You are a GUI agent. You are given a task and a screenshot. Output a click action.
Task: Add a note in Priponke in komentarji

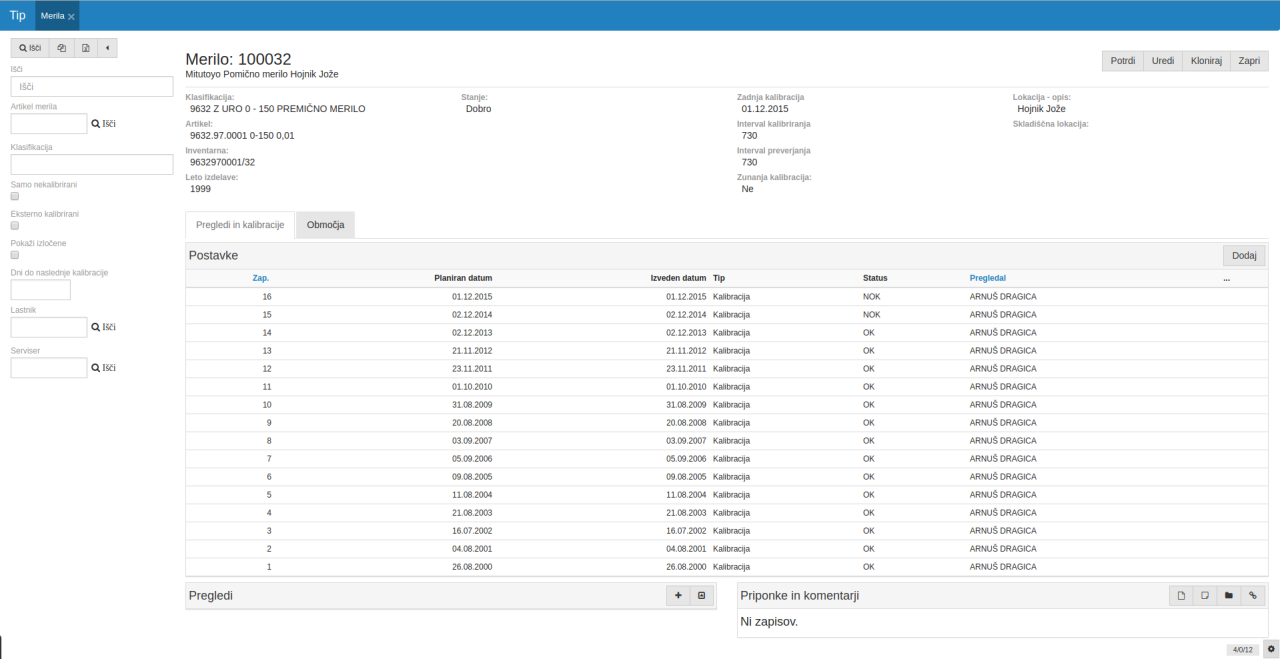[1205, 596]
